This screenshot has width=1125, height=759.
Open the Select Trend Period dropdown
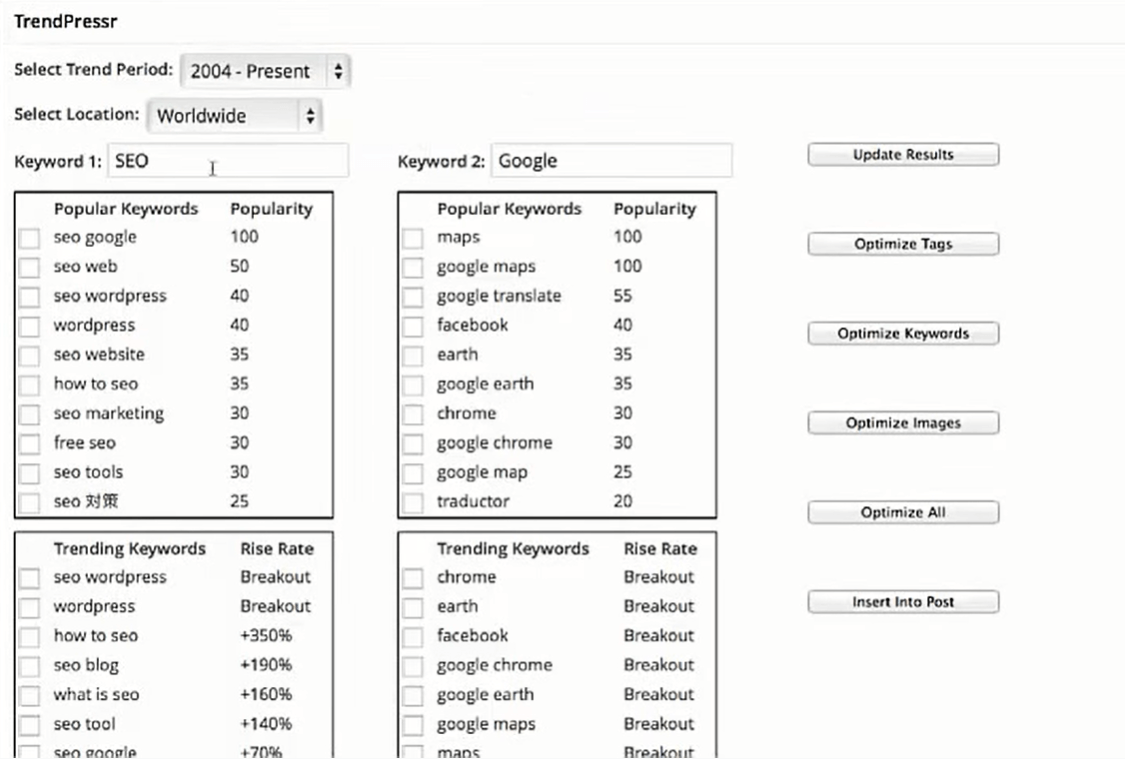click(265, 71)
